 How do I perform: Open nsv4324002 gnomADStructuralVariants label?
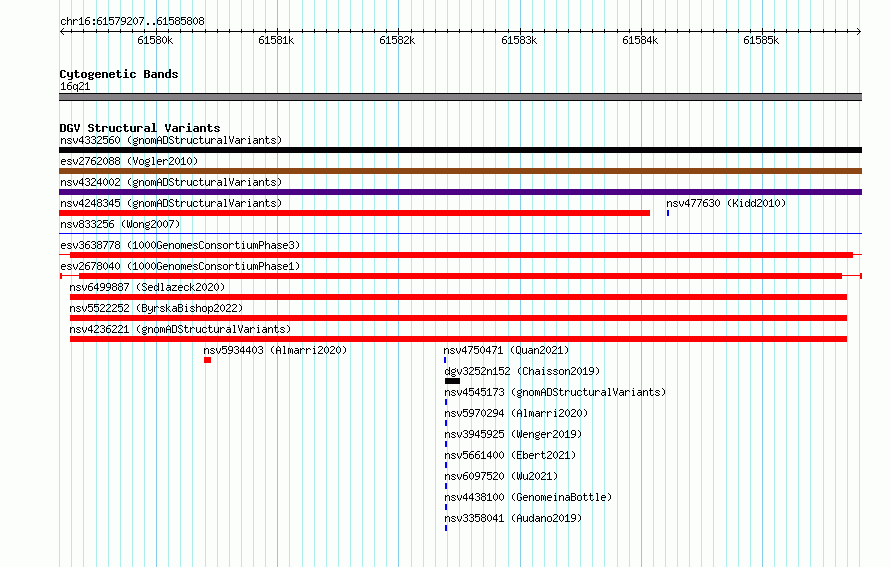click(171, 182)
